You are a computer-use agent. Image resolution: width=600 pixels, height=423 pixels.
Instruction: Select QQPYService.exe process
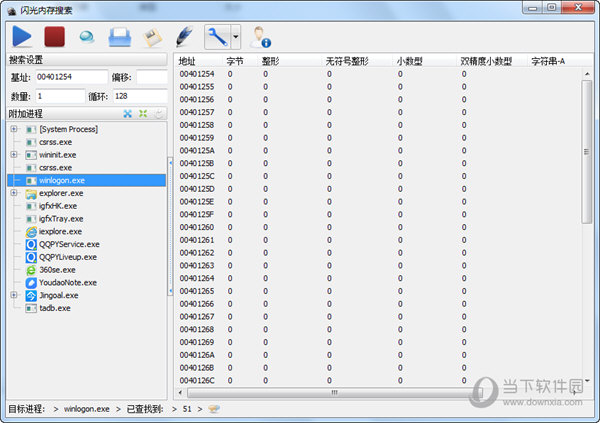tap(69, 244)
